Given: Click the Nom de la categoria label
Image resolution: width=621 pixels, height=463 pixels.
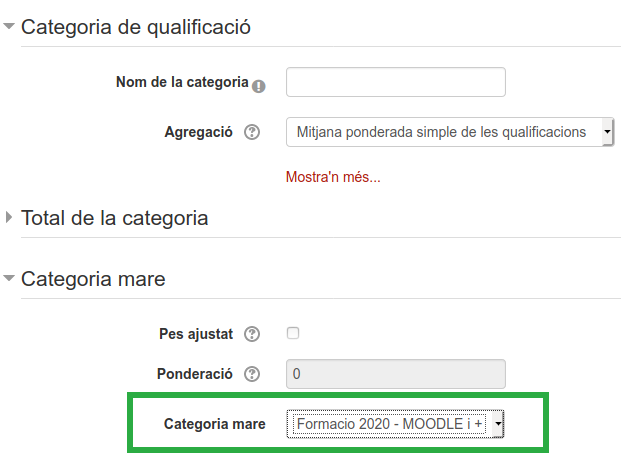Looking at the screenshot, I should point(182,82).
